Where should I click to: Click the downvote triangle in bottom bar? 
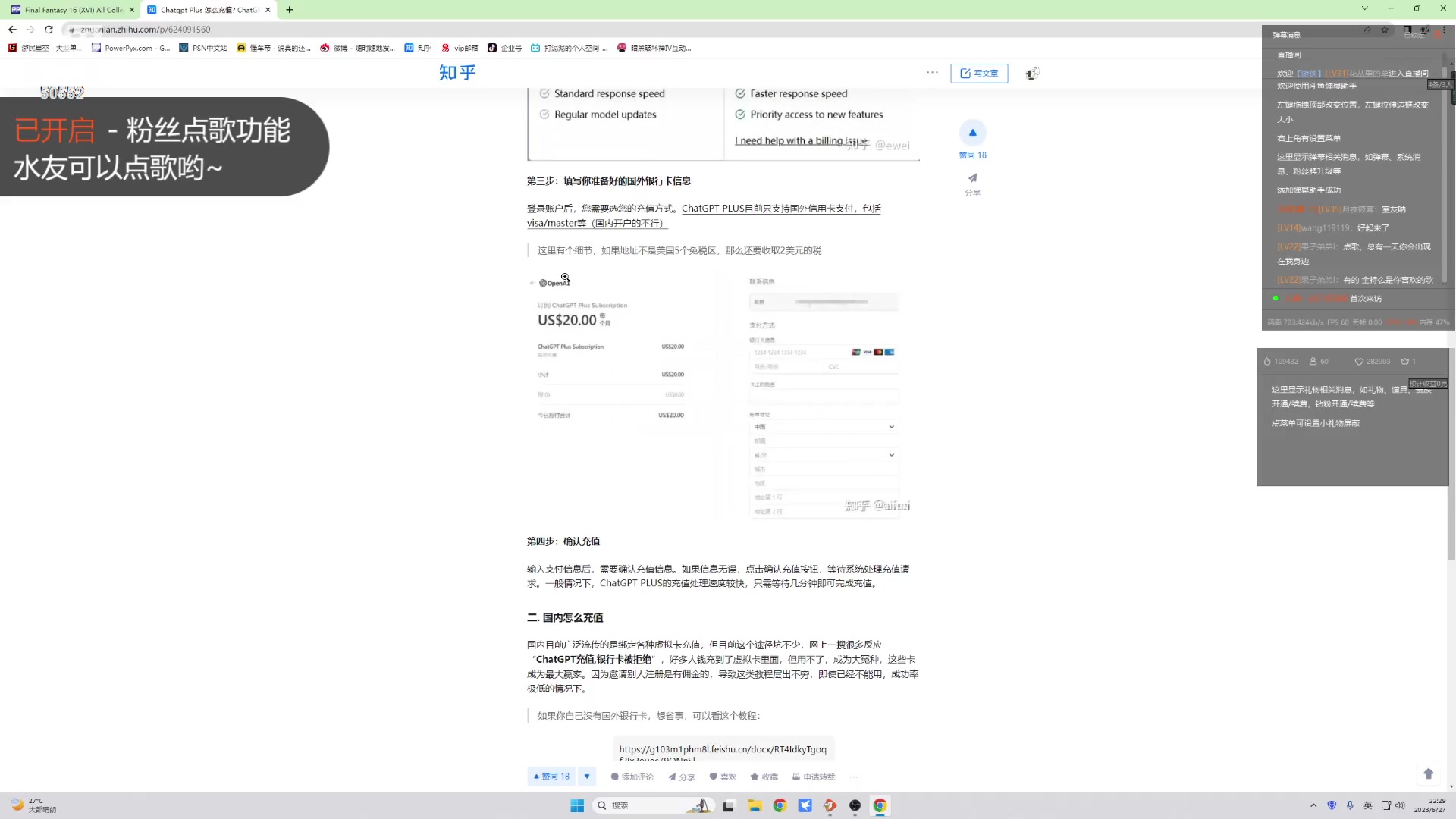pyautogui.click(x=587, y=777)
